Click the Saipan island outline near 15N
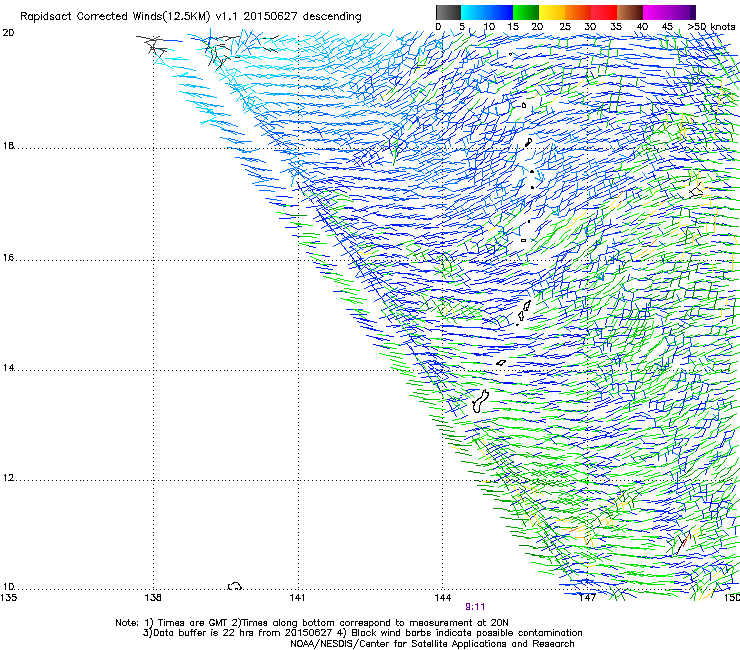This screenshot has width=740, height=650. pyautogui.click(x=527, y=305)
